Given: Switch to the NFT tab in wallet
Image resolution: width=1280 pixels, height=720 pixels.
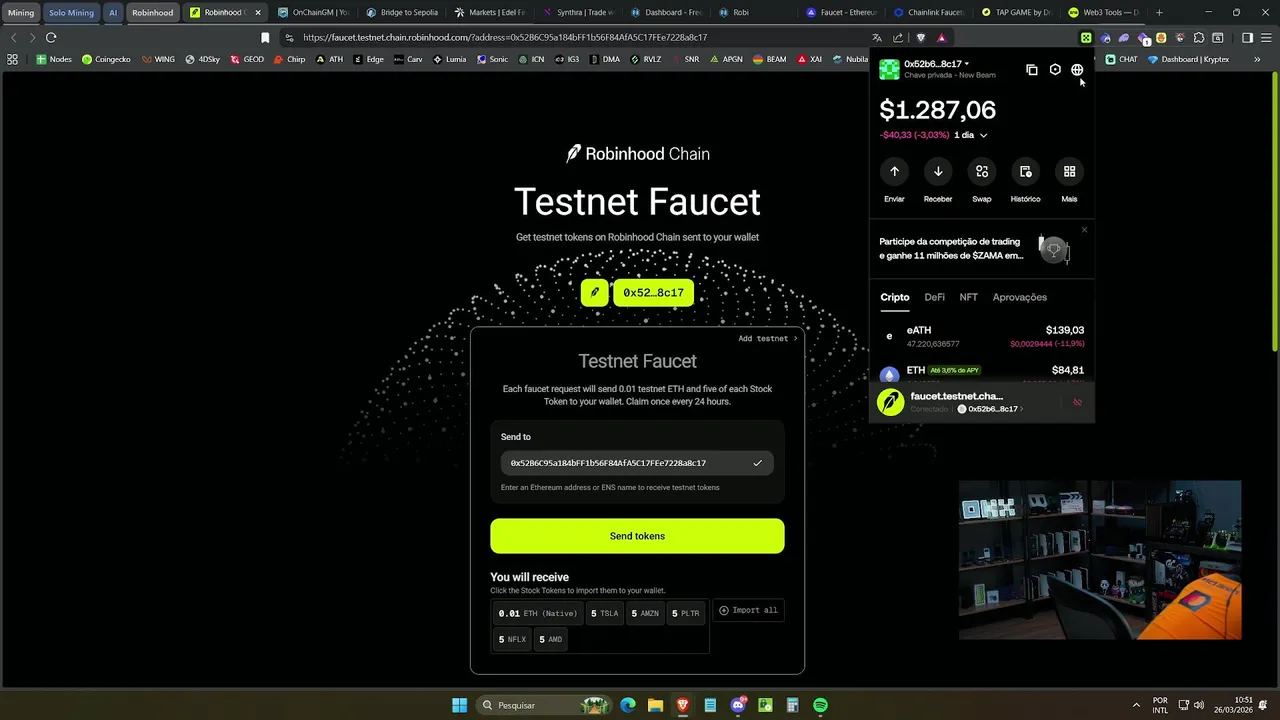Looking at the screenshot, I should click(968, 297).
